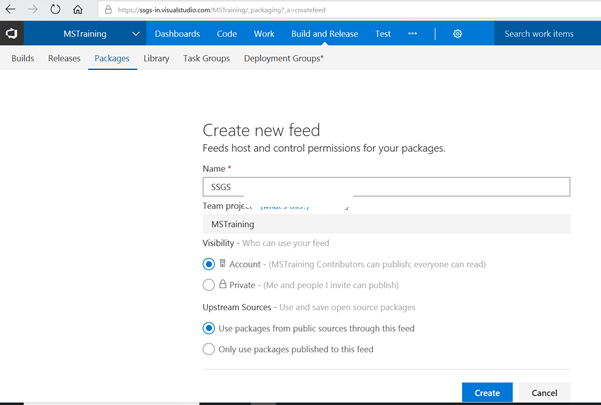601x405 pixels.
Task: Open the Deployment Groups tab
Action: tap(284, 58)
